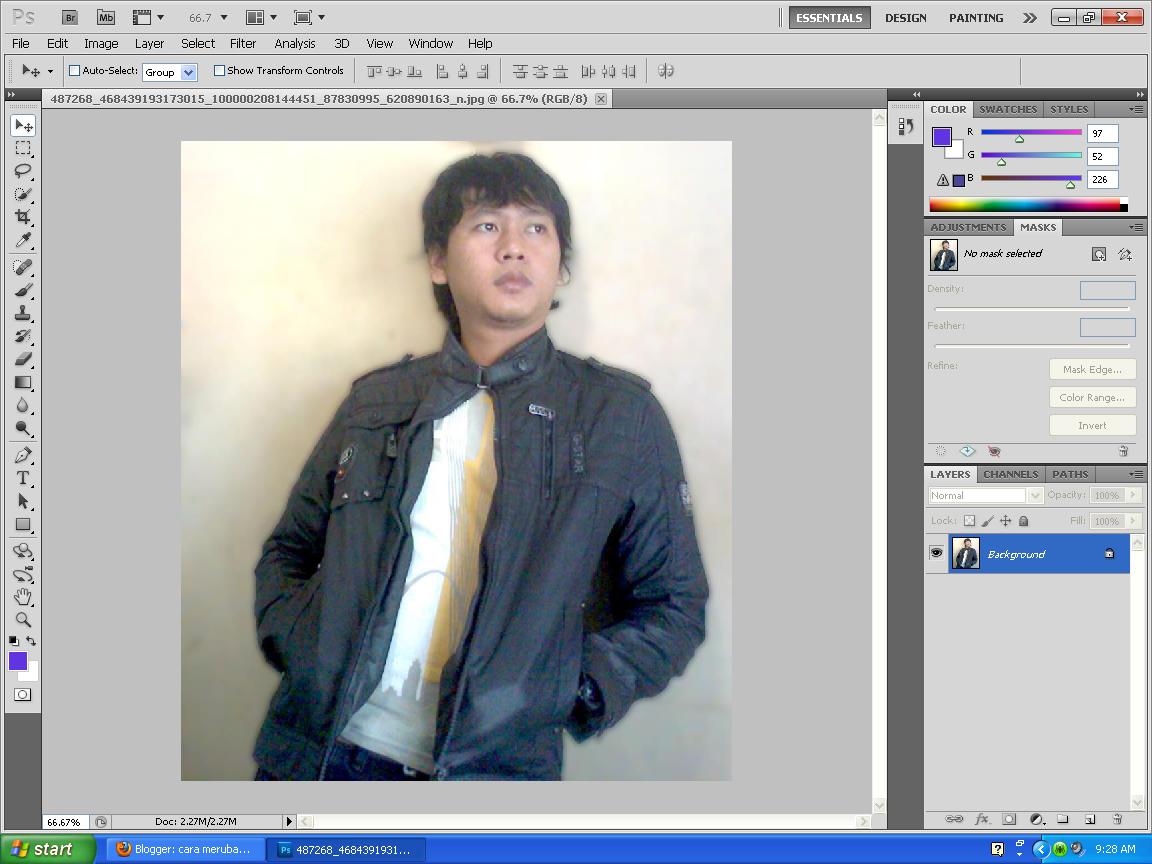The height and width of the screenshot is (864, 1152).
Task: Select the Move tool
Action: (x=23, y=124)
